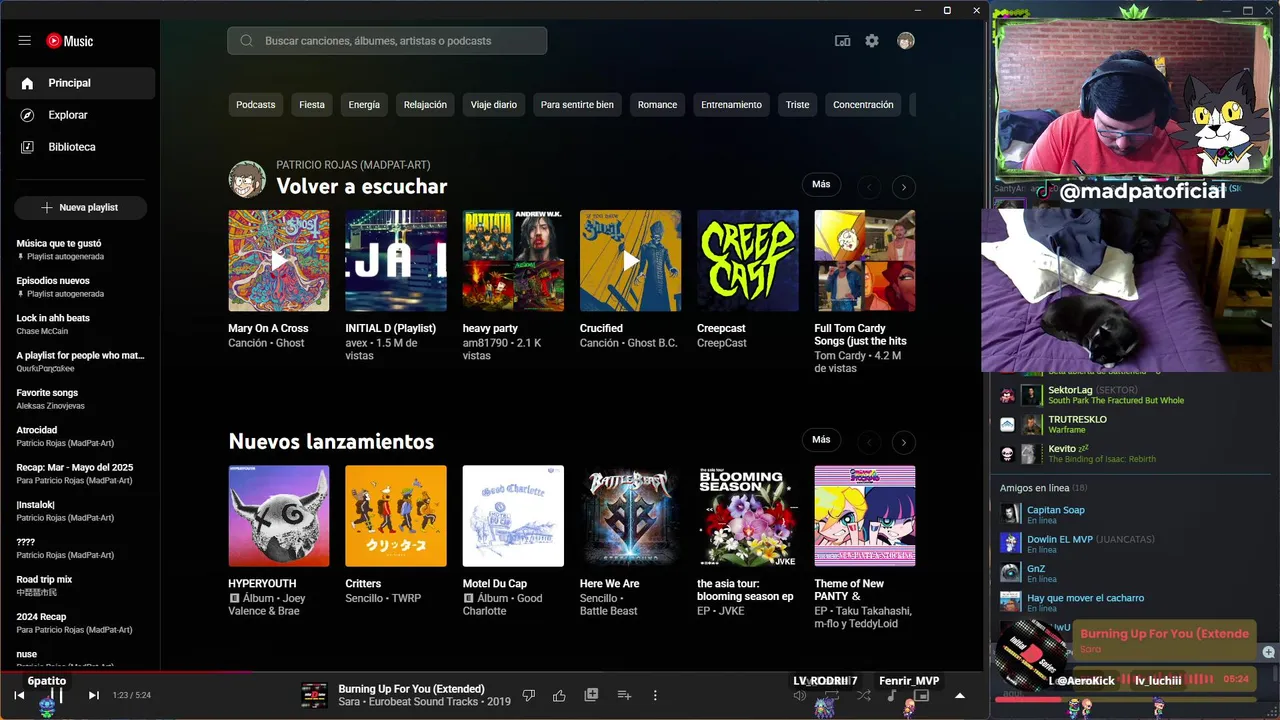Image resolution: width=1280 pixels, height=720 pixels.
Task: Click the YouTube Music logo
Action: click(69, 41)
